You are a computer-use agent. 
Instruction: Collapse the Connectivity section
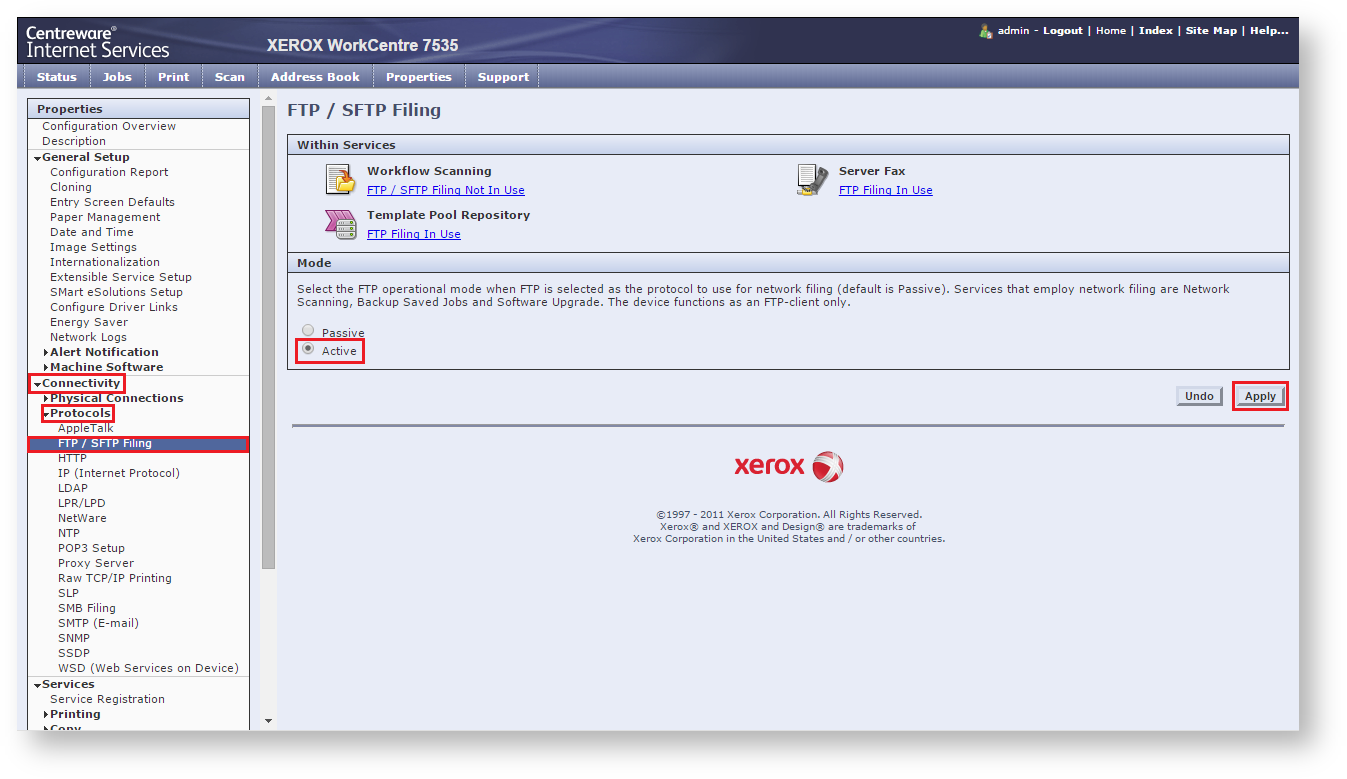click(x=38, y=384)
